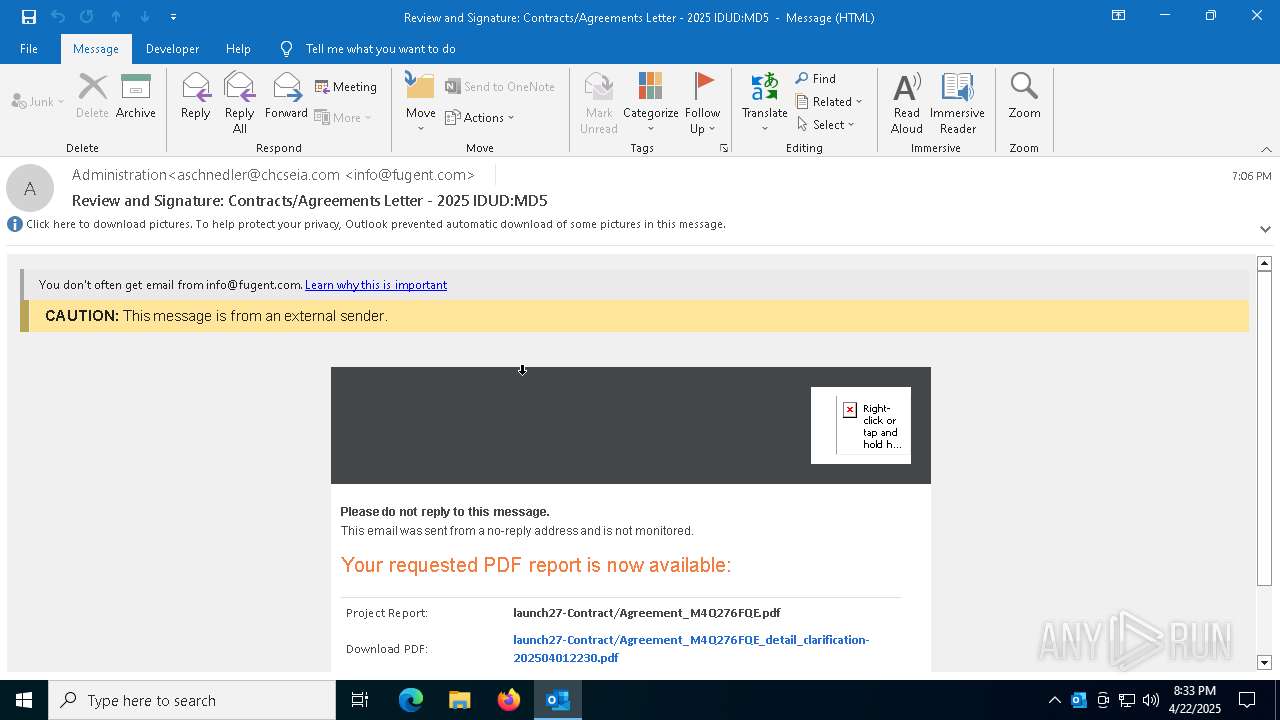The width and height of the screenshot is (1280, 720).
Task: Open Tags dialog launcher
Action: pos(724,148)
